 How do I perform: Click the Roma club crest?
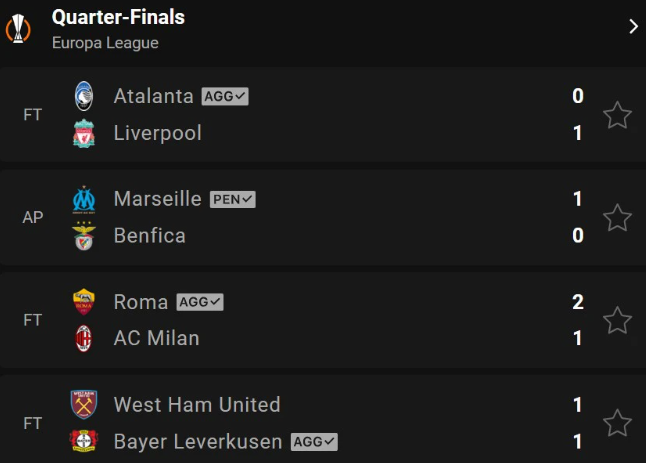click(84, 302)
